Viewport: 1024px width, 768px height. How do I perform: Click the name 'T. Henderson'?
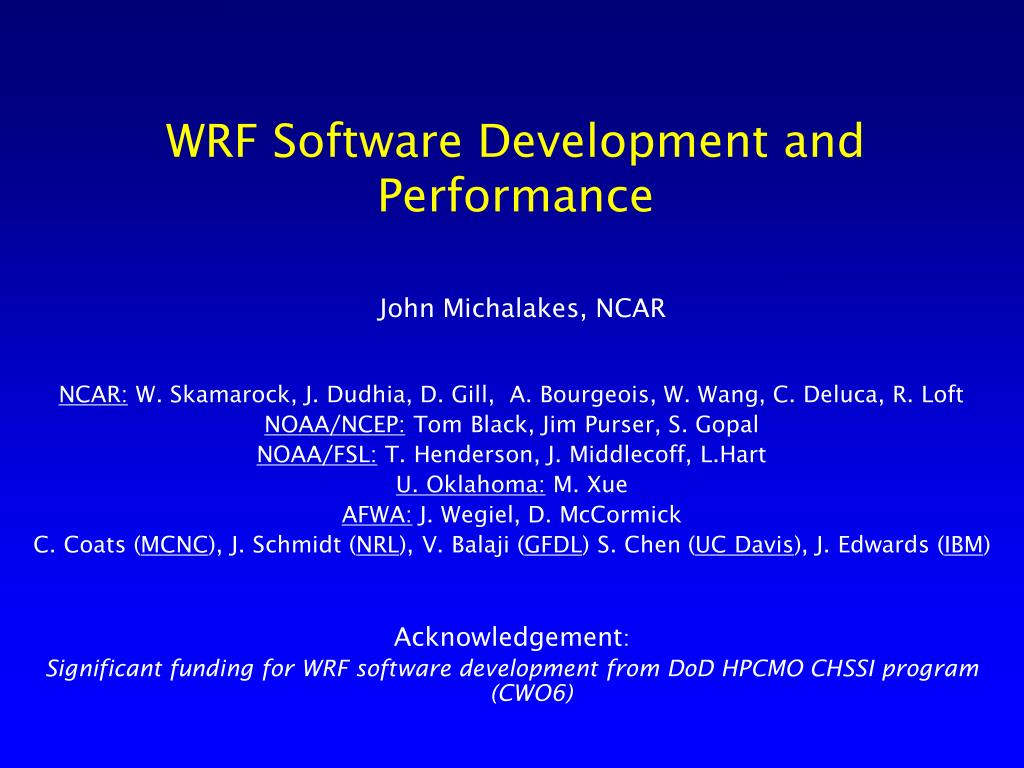tap(459, 455)
